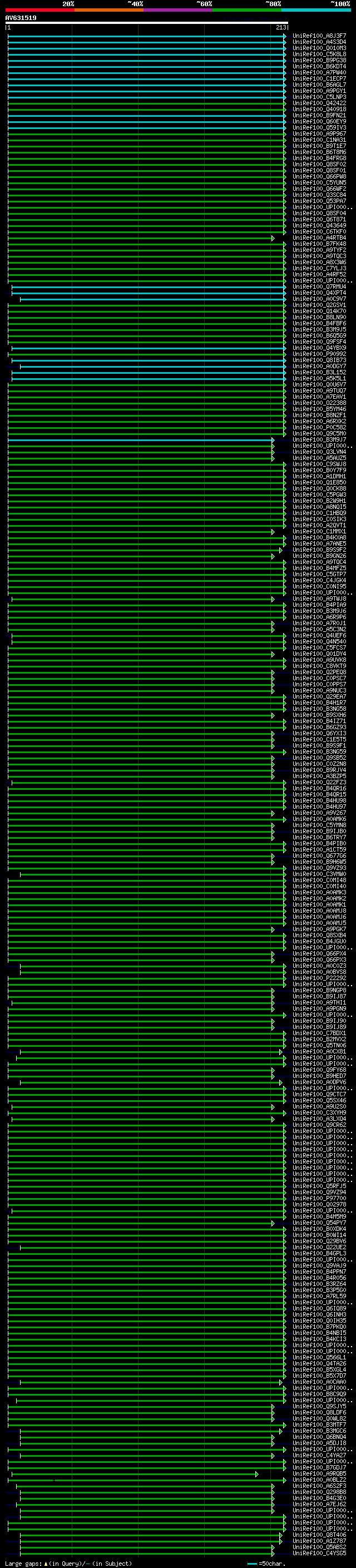Select hit label UniRef100_Q14K70

[x=319, y=311]
